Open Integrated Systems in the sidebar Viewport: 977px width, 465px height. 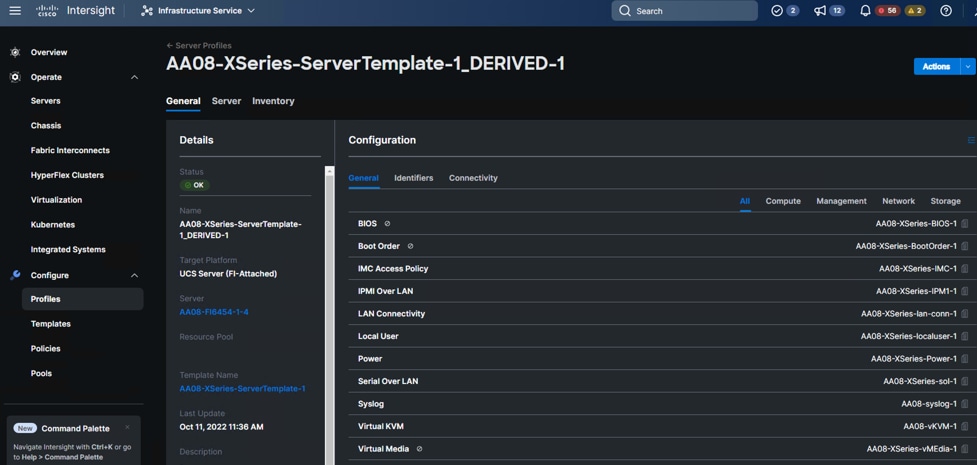(68, 249)
